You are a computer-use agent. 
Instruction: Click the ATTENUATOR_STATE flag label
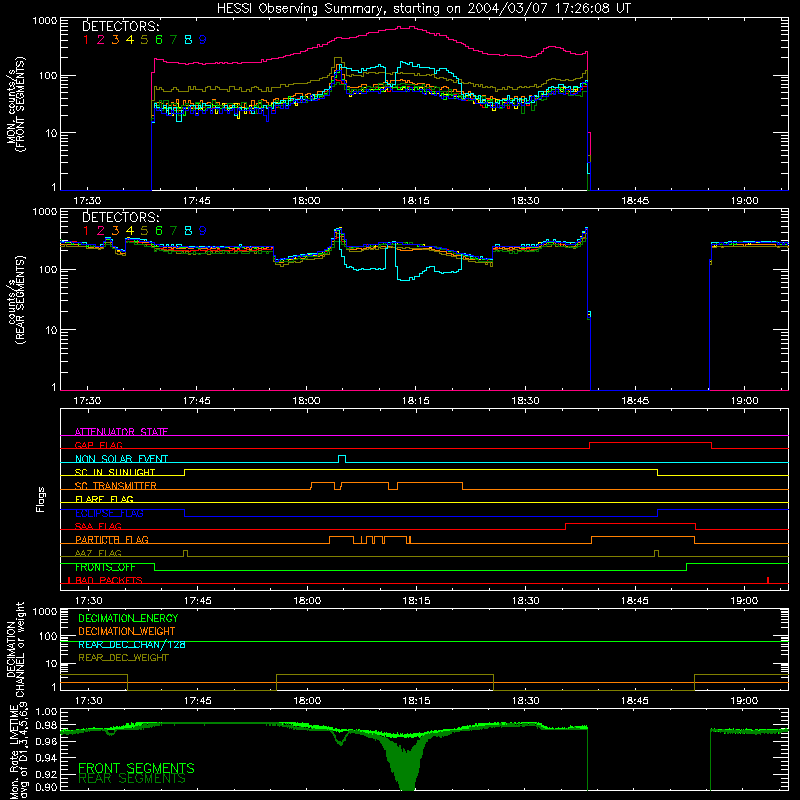121,432
